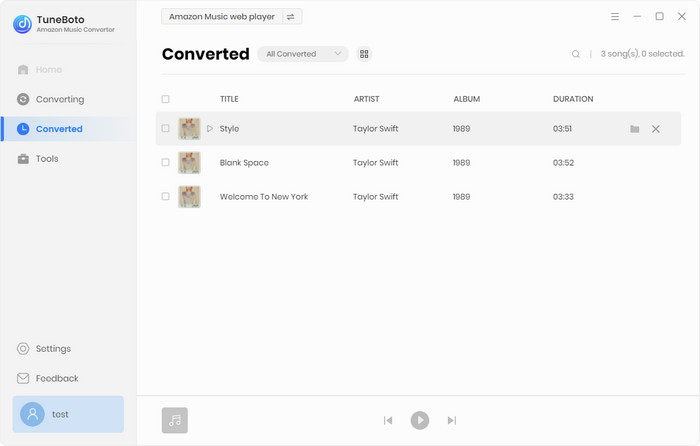
Task: Click the switch source arrows icon
Action: 291,17
